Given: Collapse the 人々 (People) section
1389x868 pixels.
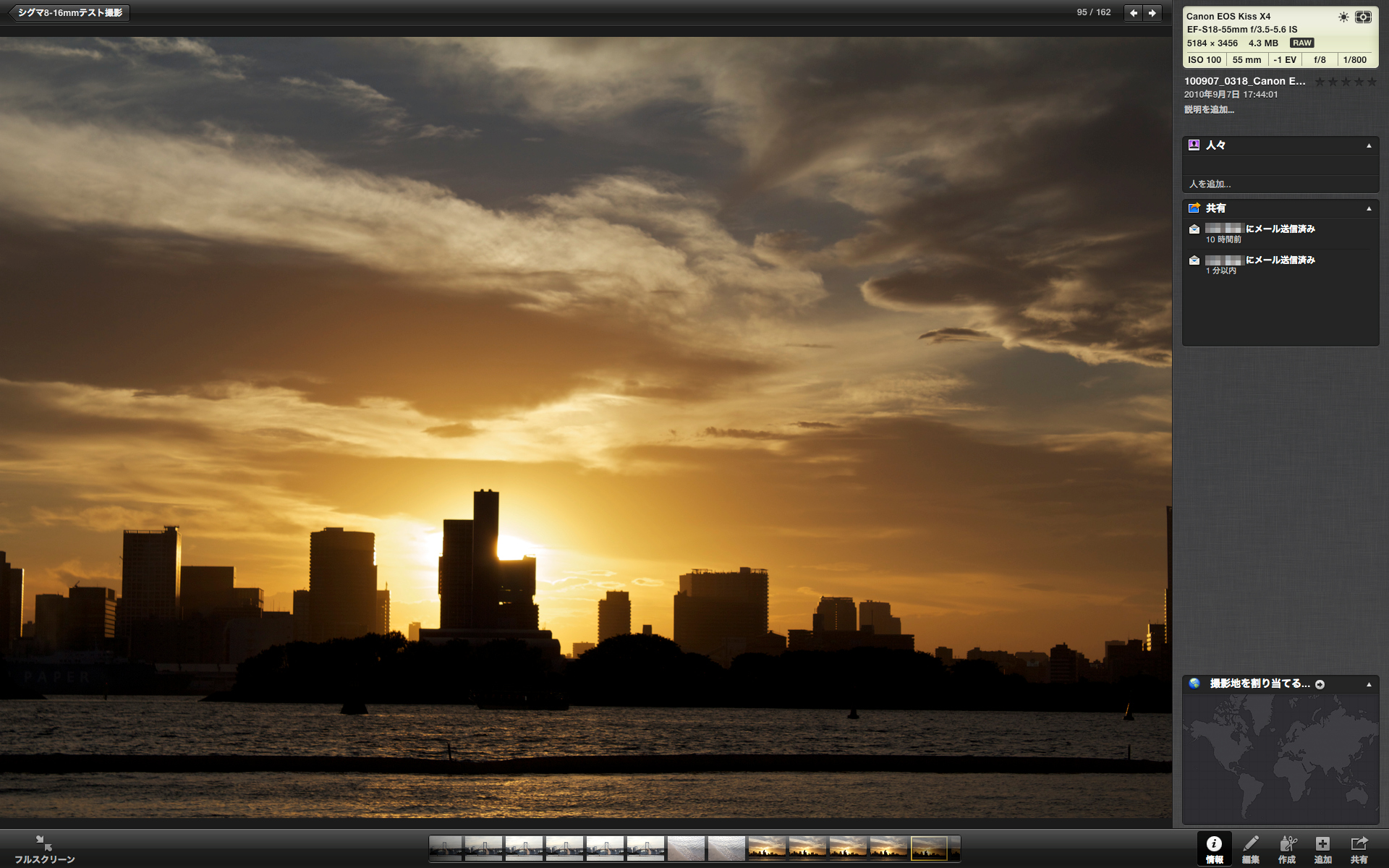Looking at the screenshot, I should 1369,145.
